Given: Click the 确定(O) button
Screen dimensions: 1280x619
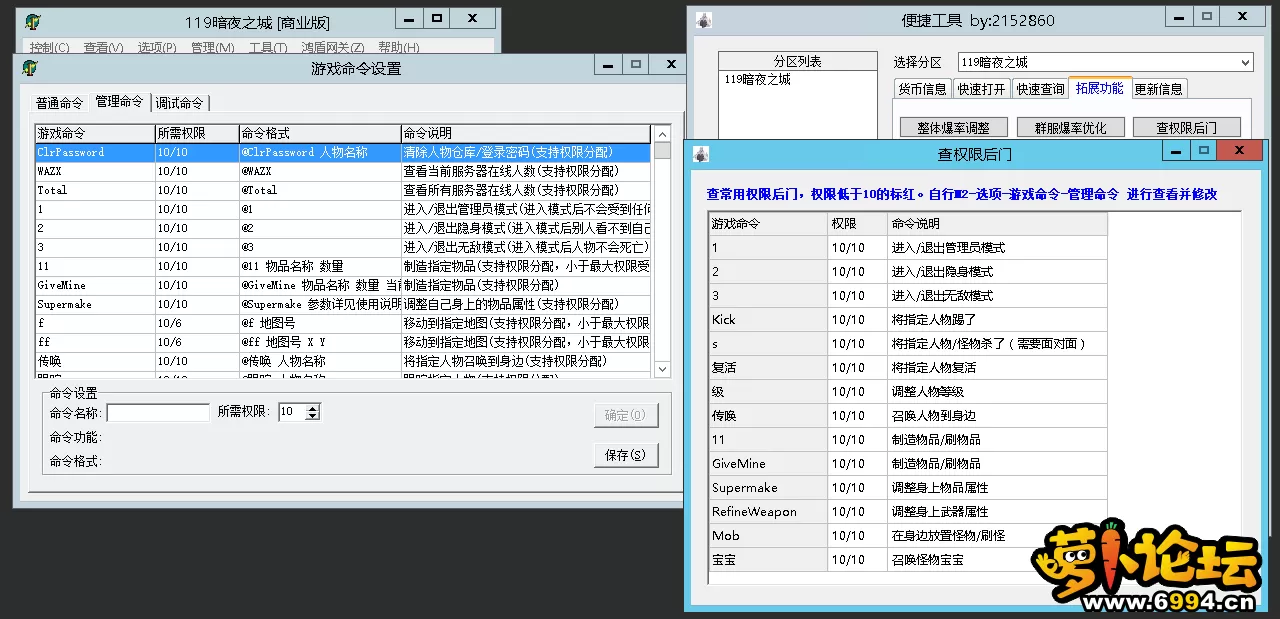Looking at the screenshot, I should pyautogui.click(x=626, y=415).
